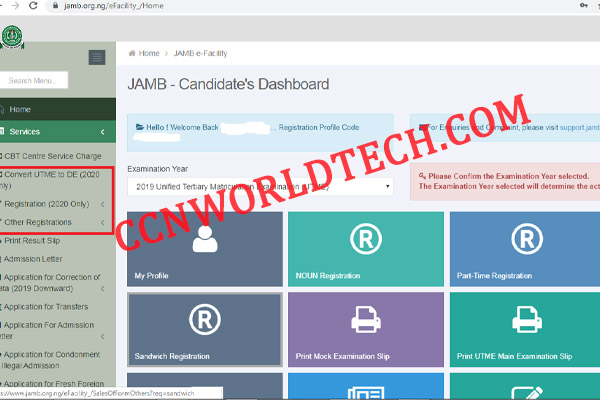Image resolution: width=600 pixels, height=400 pixels.
Task: Click the browser reload icon
Action: pos(33,5)
